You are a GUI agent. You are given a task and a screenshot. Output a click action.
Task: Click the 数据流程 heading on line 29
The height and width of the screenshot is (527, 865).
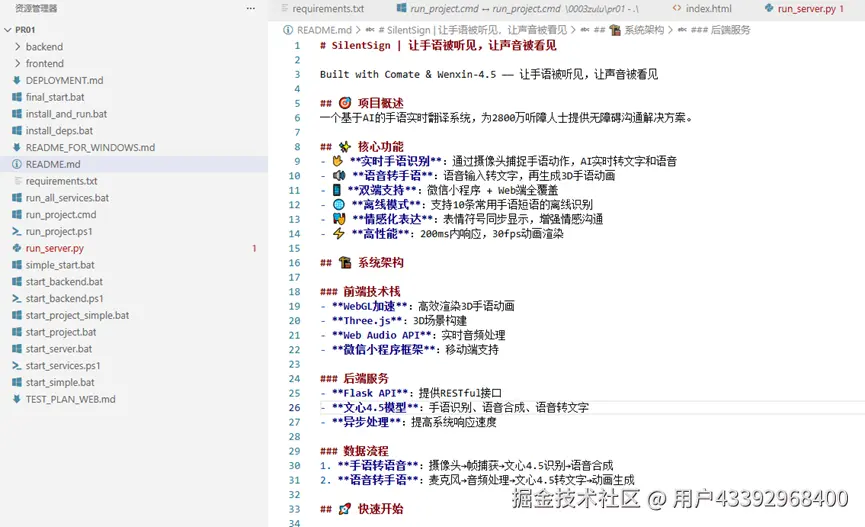[x=366, y=451]
